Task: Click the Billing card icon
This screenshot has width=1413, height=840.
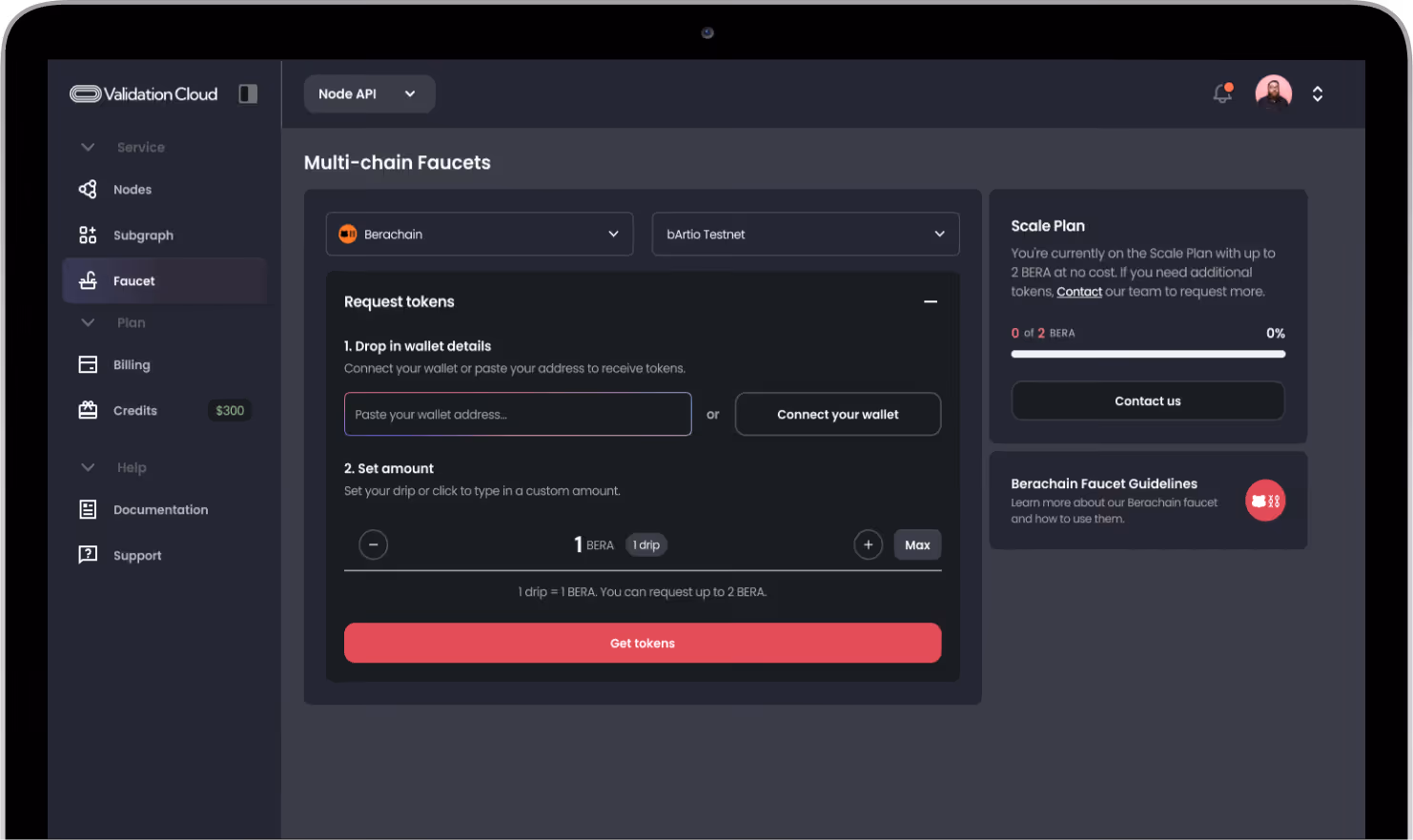Action: (88, 364)
